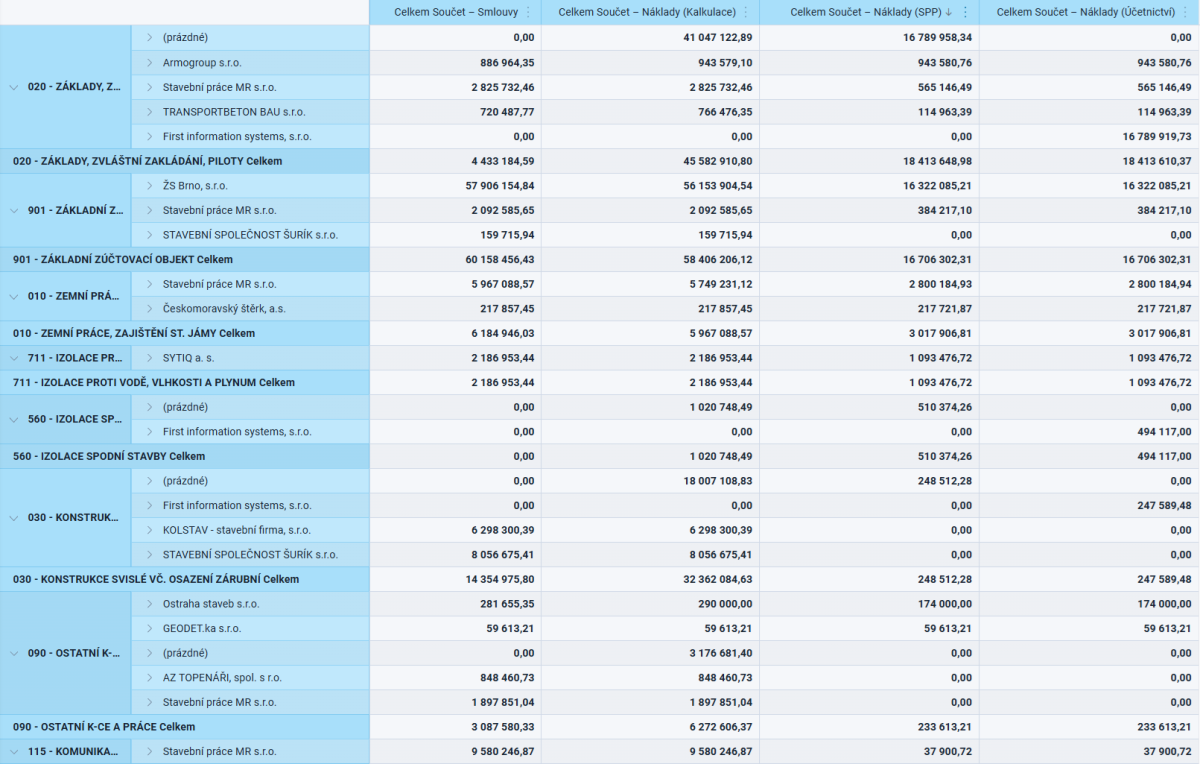The height and width of the screenshot is (764, 1200).
Task: Select the 901 - ZÁKLADNÍ ZÚČTOVACÍ OBJEKT Celkem row
Action: 600,259
